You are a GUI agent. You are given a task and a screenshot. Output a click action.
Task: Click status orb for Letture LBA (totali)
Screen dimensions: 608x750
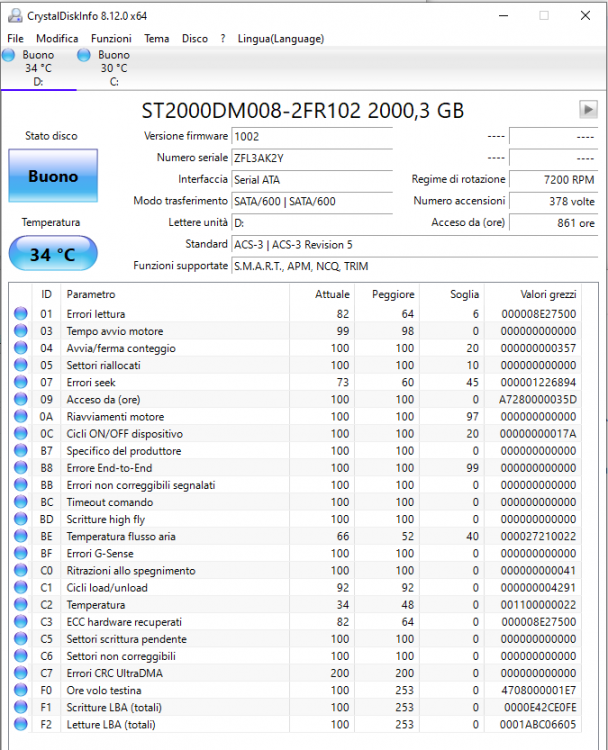click(x=21, y=724)
